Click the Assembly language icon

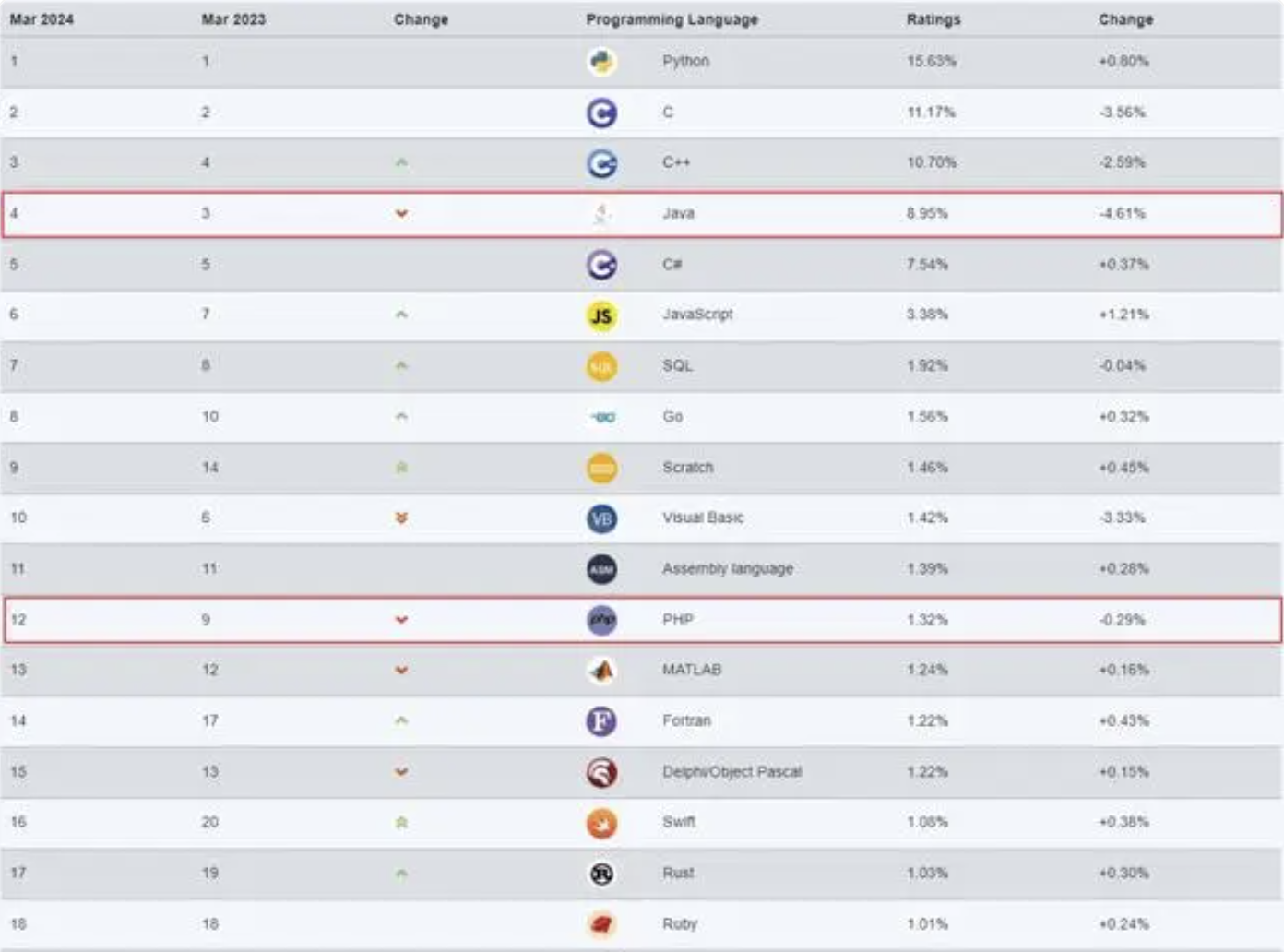coord(601,569)
